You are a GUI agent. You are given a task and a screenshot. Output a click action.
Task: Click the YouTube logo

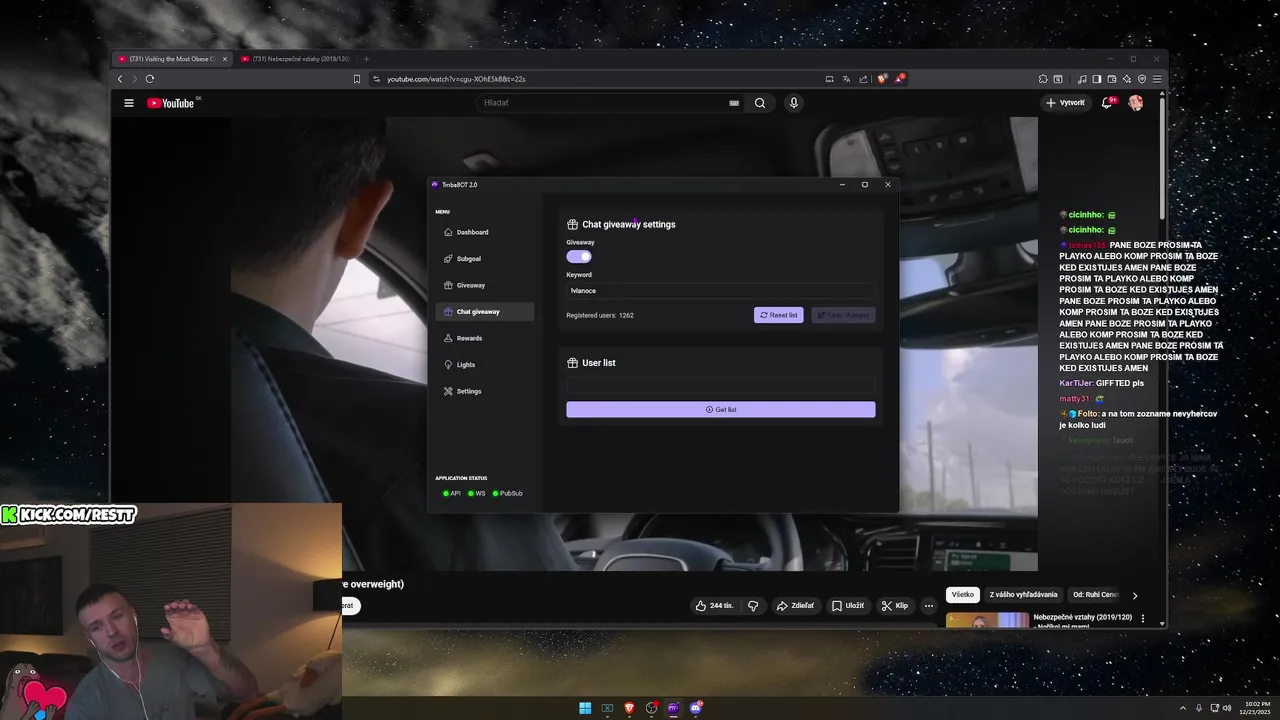[172, 103]
